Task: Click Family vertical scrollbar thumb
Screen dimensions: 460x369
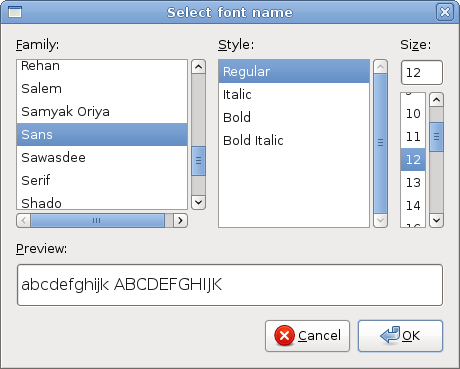Action: click(x=198, y=161)
